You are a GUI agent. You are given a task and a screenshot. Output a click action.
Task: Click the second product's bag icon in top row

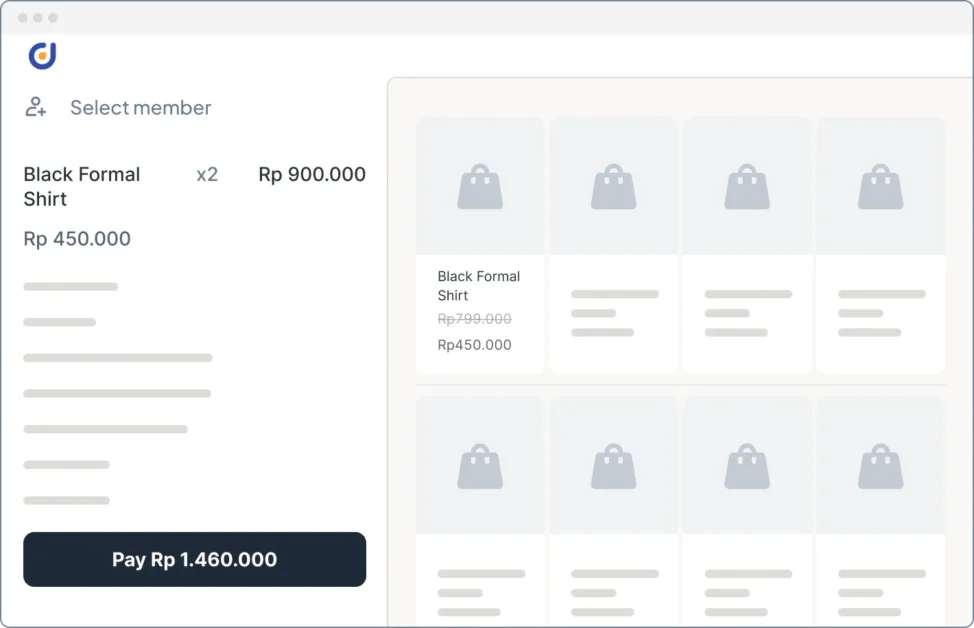613,188
